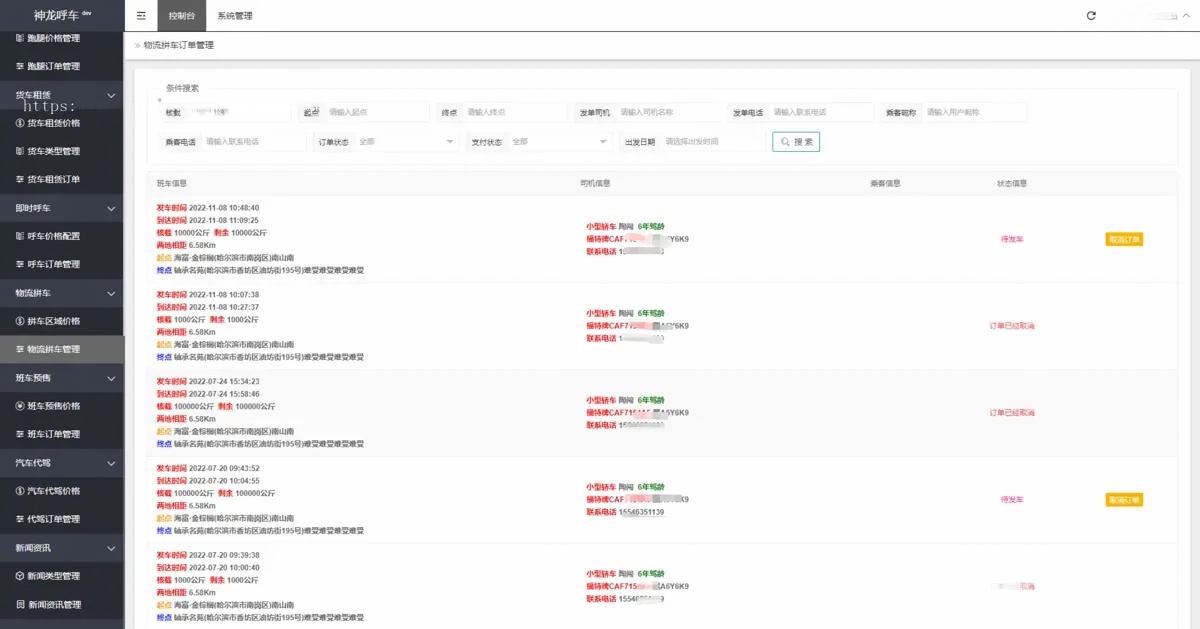Open 货车租赁价格 from the sidebar
This screenshot has width=1200, height=629.
(x=53, y=123)
